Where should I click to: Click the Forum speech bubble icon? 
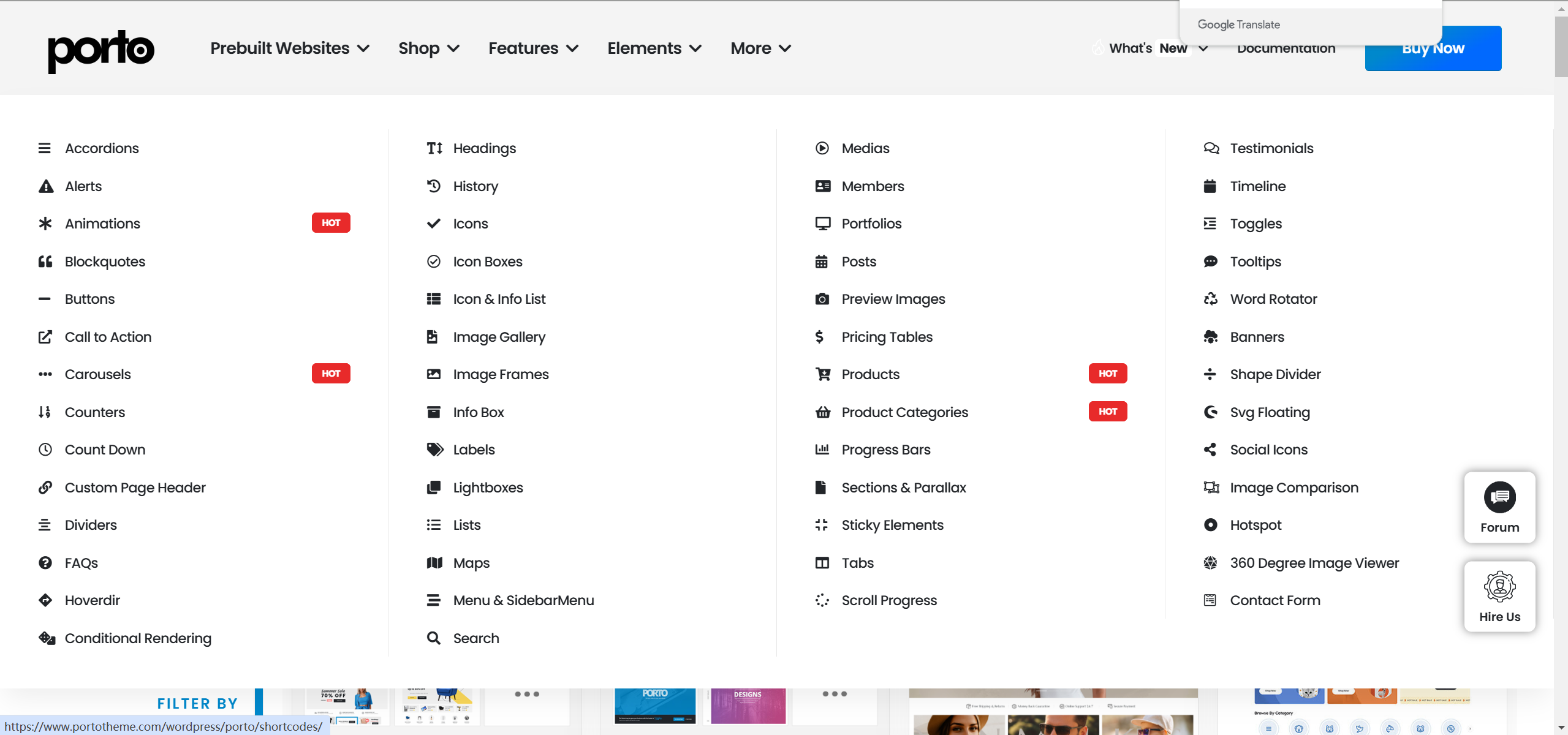(1500, 497)
